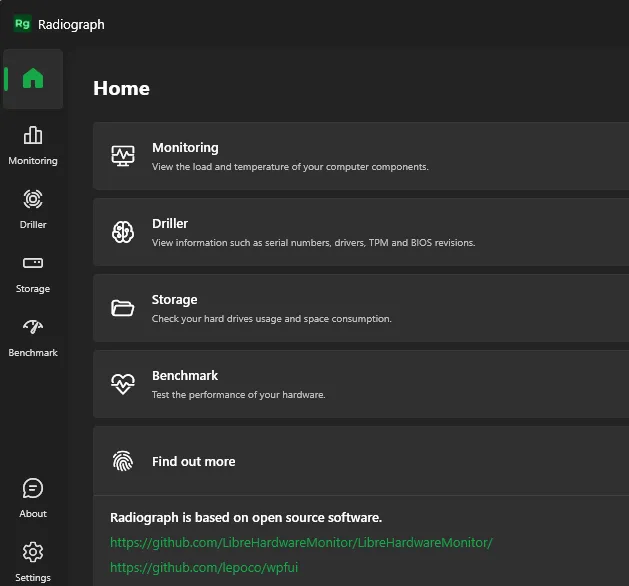Select the Storage card title
The image size is (629, 586).
pos(175,300)
